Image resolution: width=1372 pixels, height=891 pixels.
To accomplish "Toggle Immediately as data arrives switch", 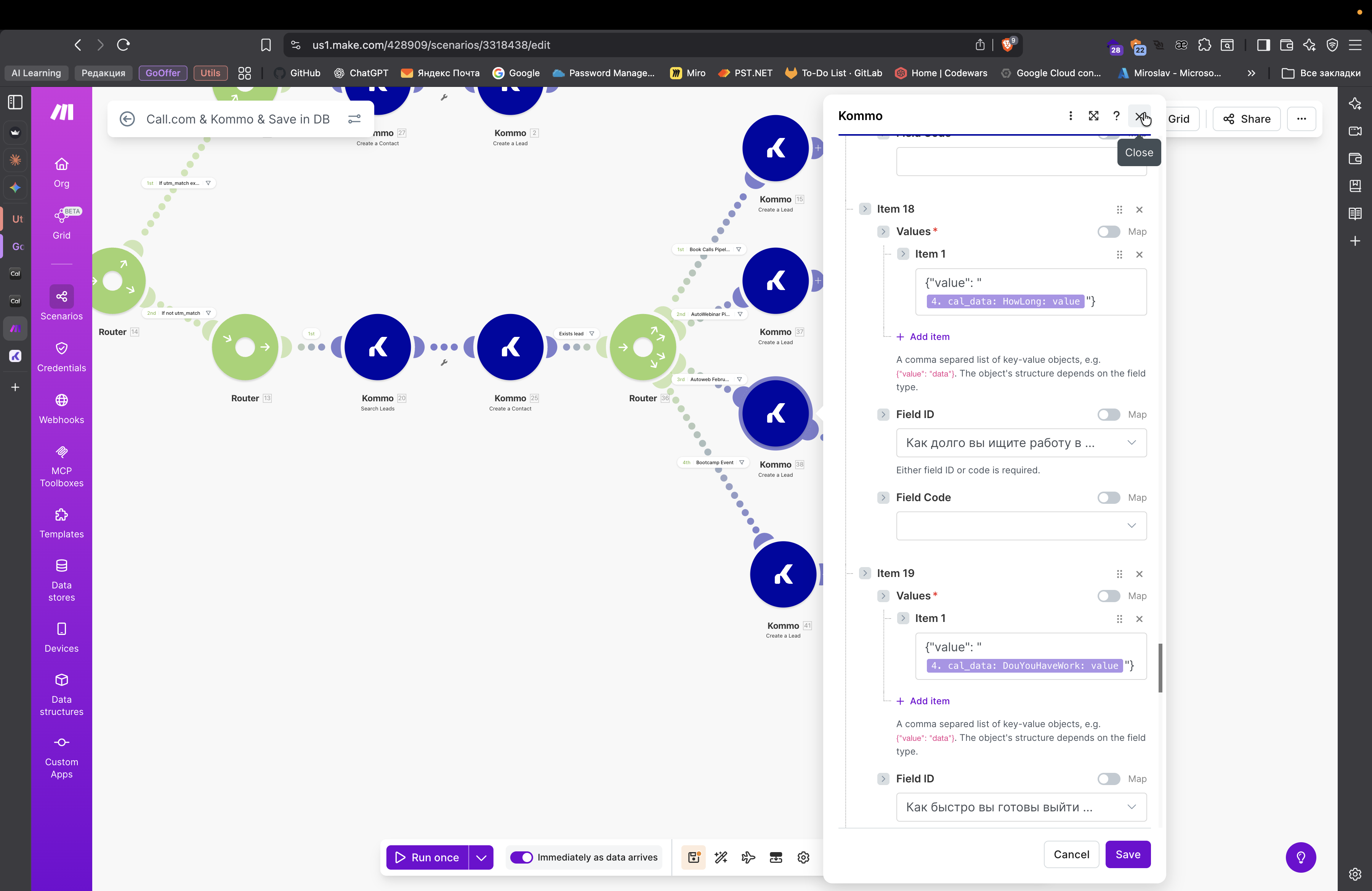I will [522, 857].
